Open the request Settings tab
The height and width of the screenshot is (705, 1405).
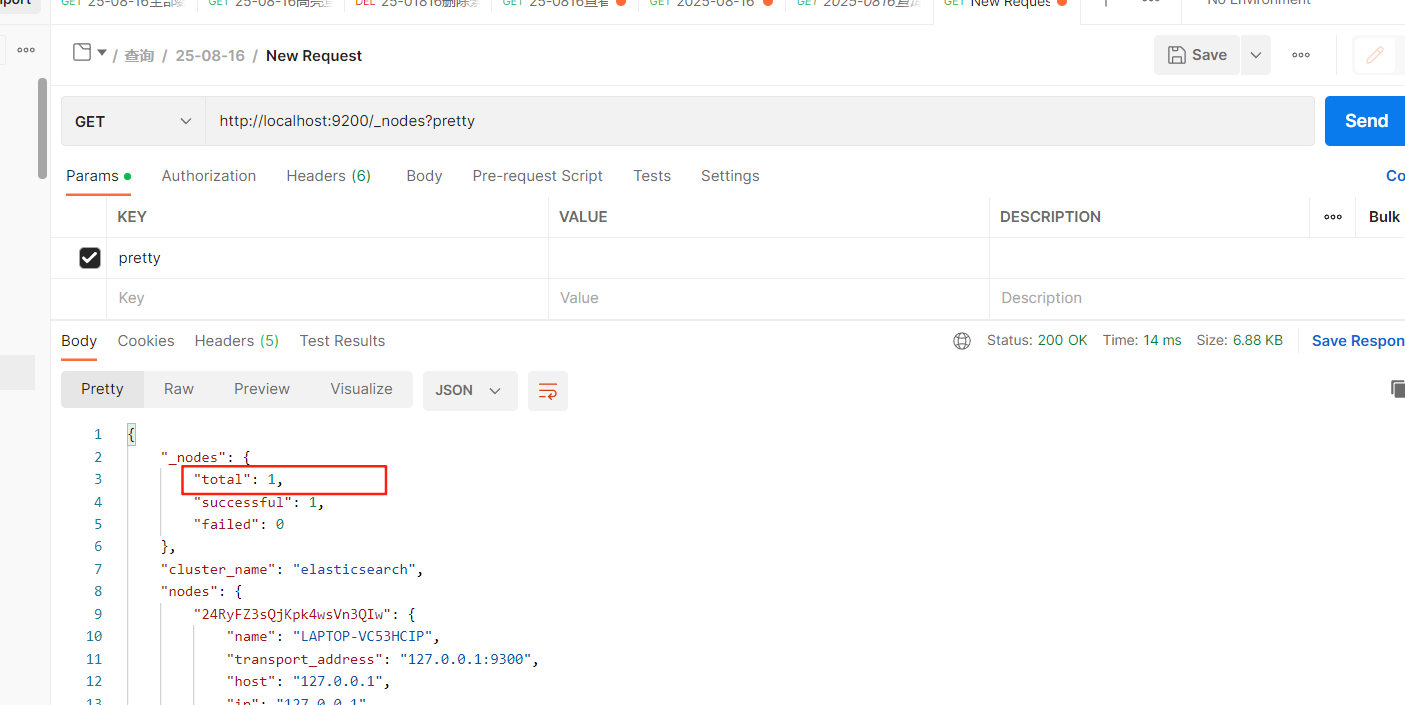[730, 176]
